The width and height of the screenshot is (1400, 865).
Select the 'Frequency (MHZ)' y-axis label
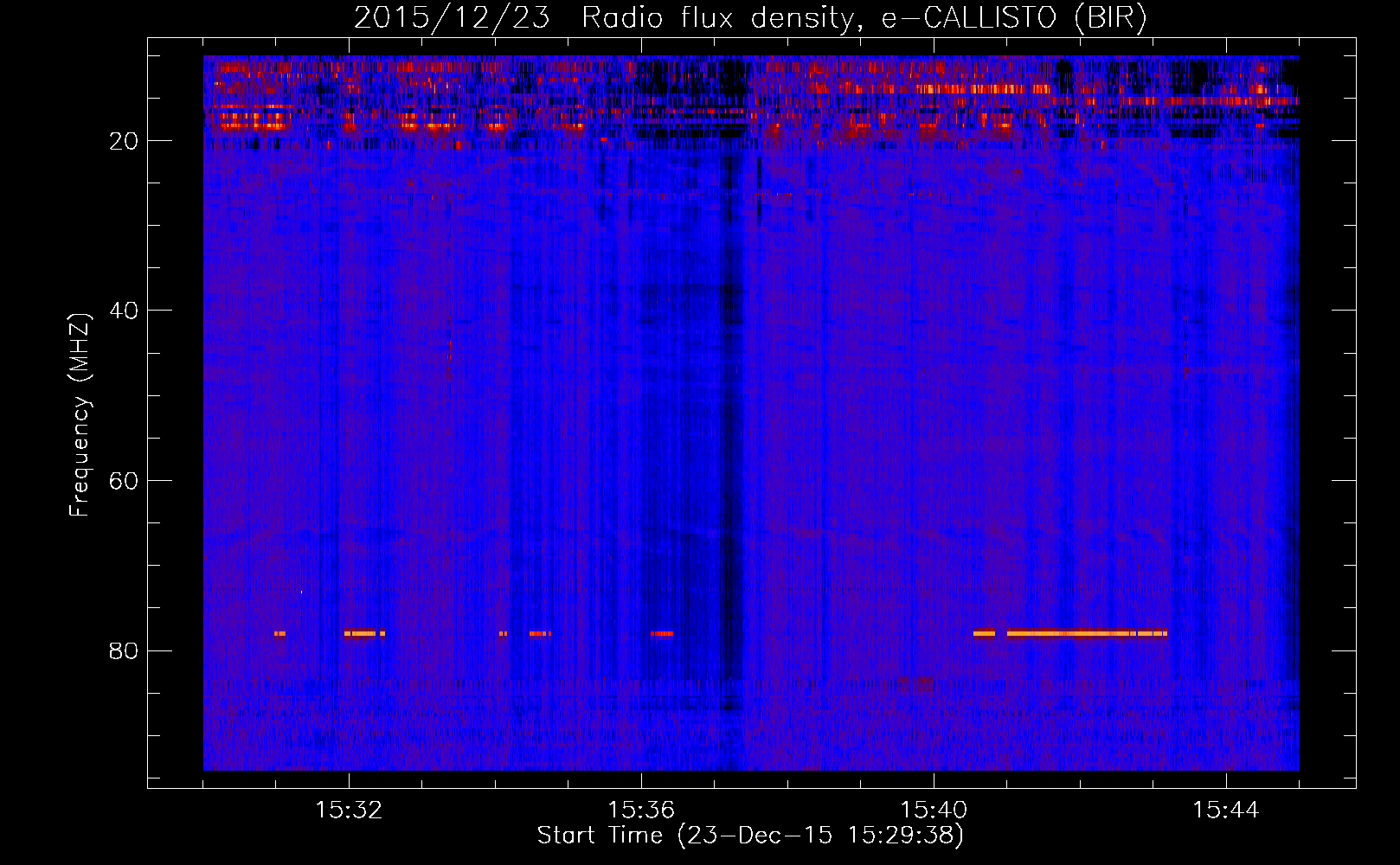pyautogui.click(x=80, y=415)
